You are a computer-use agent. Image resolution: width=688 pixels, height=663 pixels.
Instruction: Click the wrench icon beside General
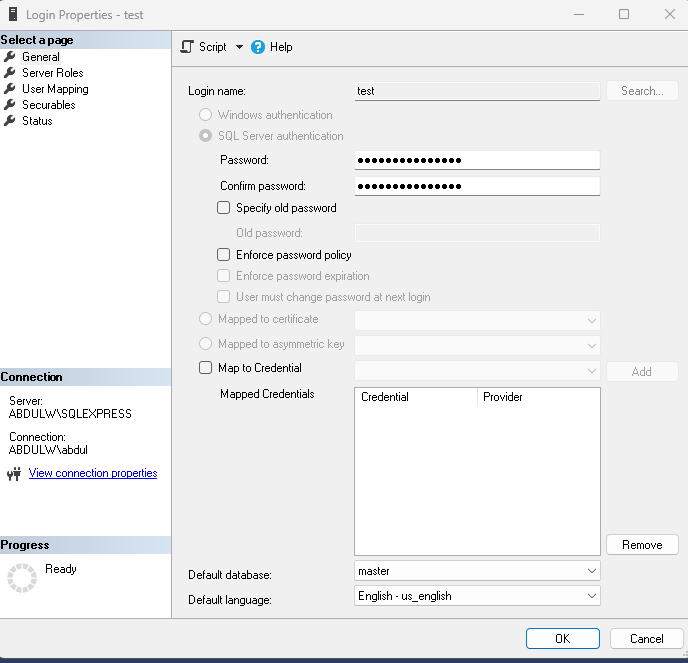(x=11, y=57)
